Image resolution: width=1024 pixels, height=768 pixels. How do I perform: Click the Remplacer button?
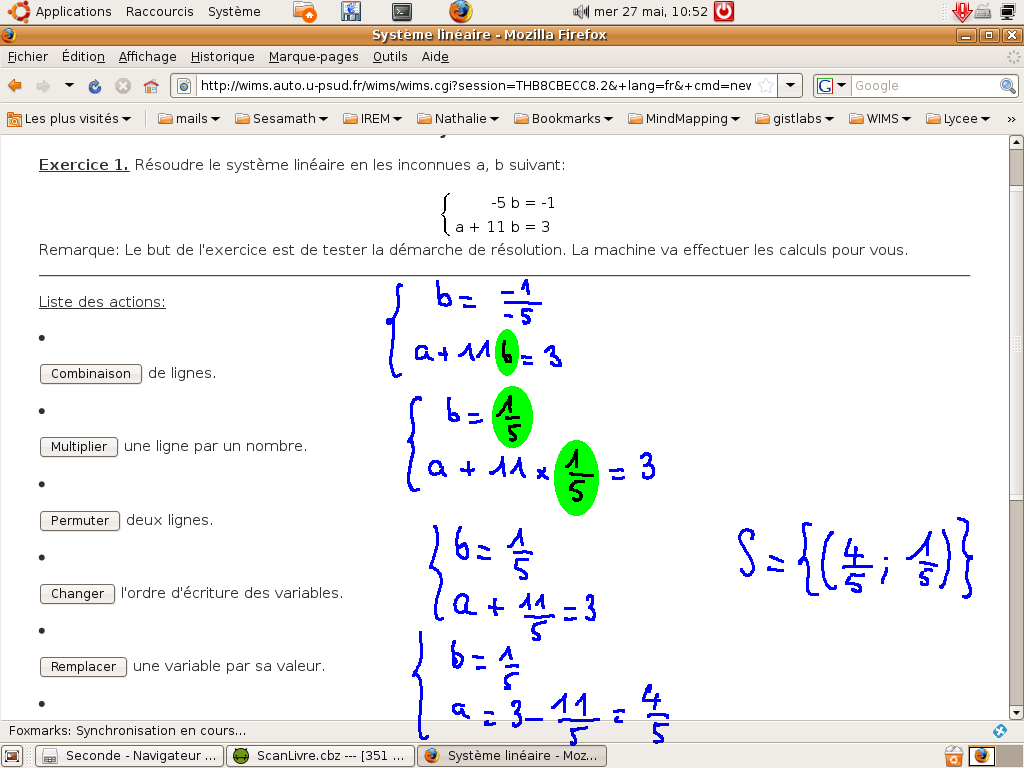(84, 667)
